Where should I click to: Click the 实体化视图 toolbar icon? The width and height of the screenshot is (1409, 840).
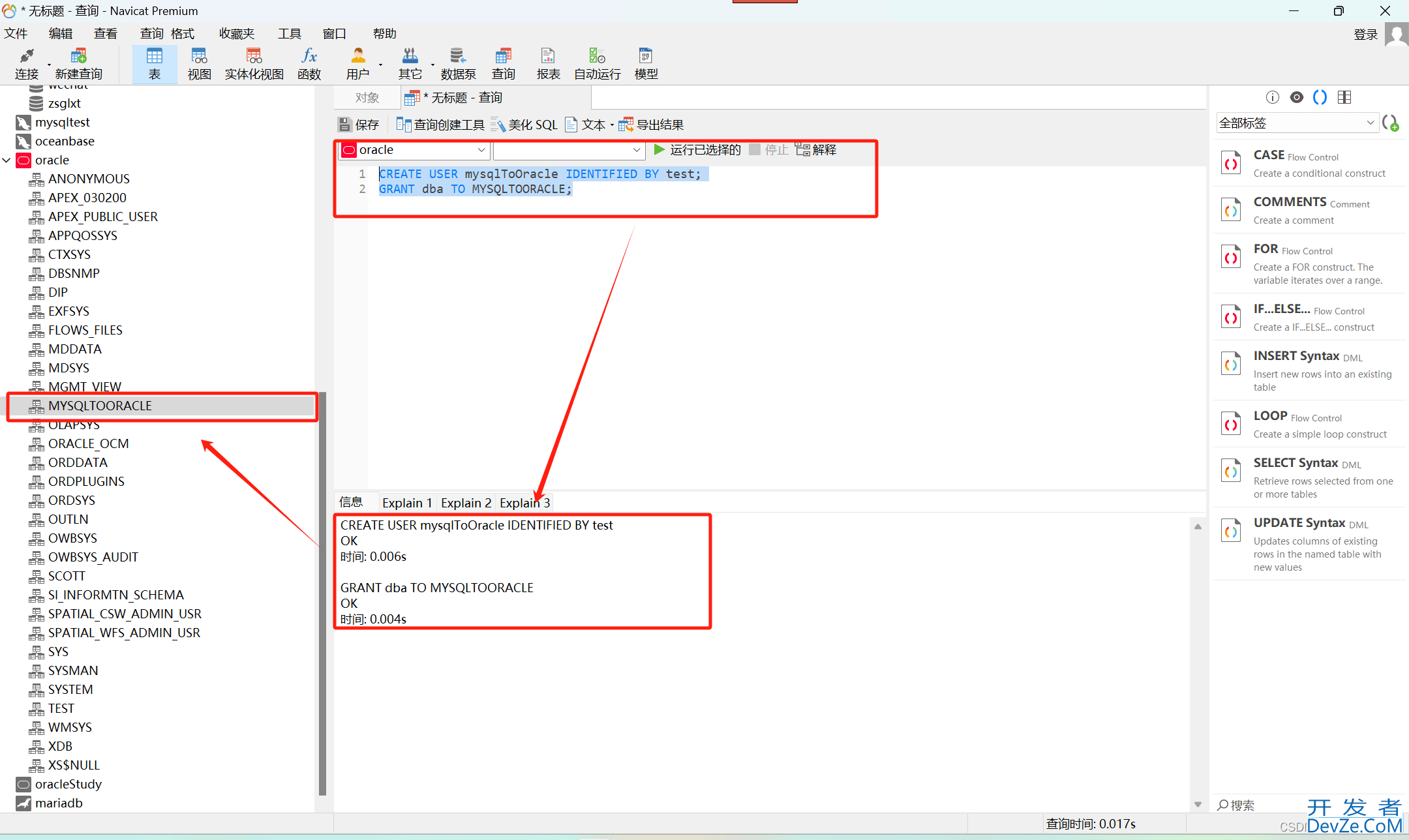[254, 64]
